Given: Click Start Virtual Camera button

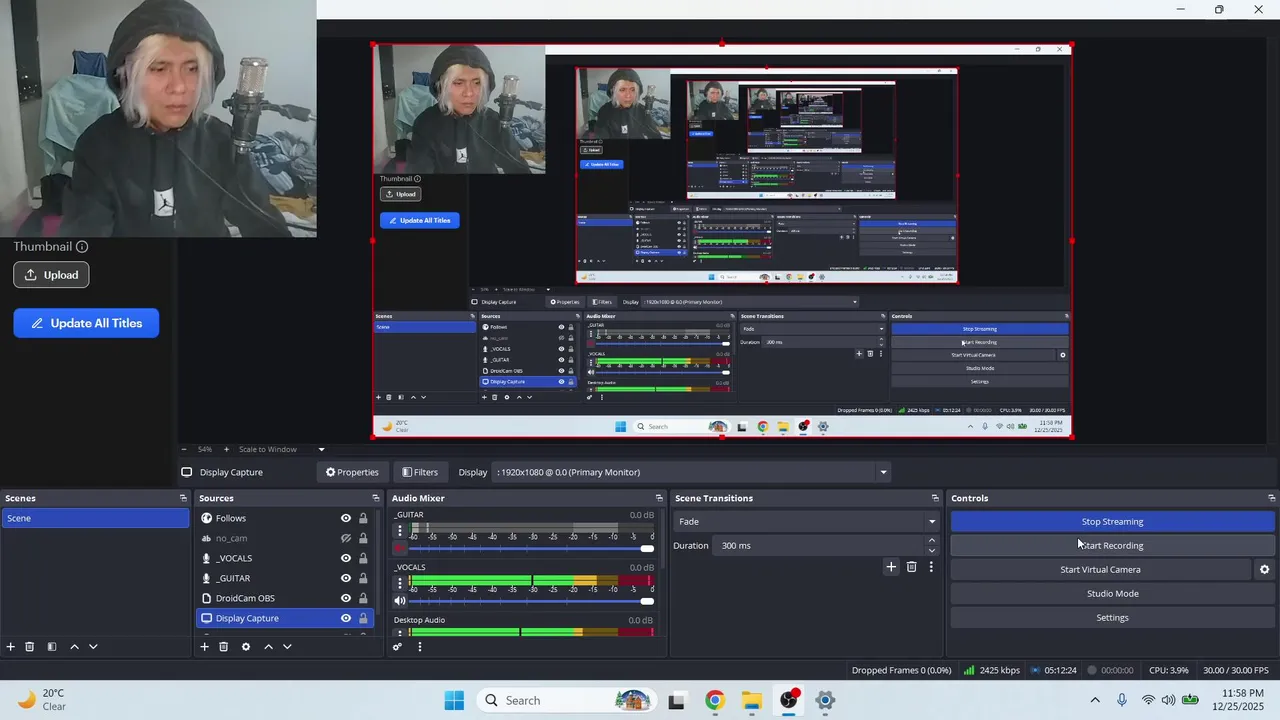Looking at the screenshot, I should (1100, 570).
